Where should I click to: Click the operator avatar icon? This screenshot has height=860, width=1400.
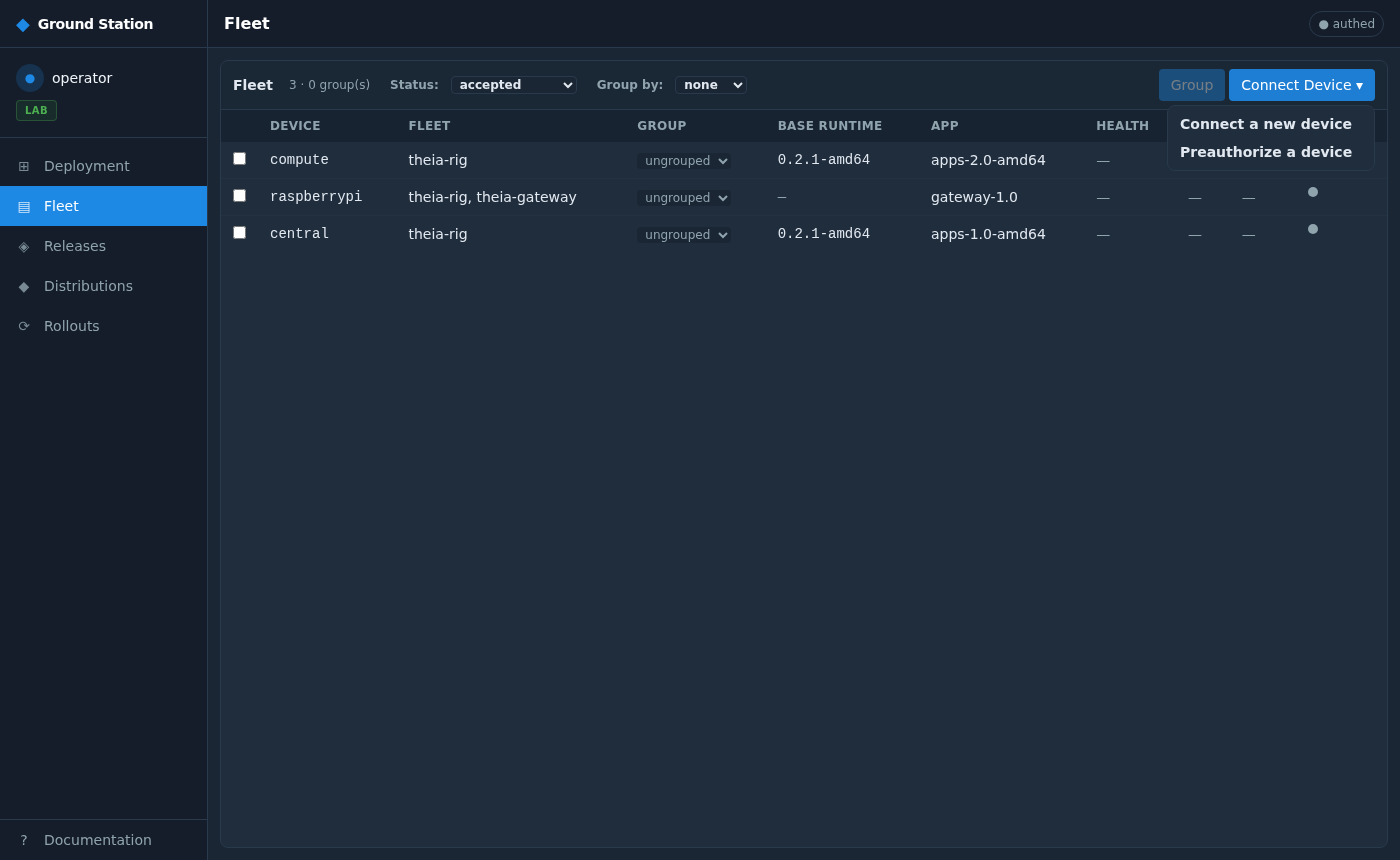(30, 78)
